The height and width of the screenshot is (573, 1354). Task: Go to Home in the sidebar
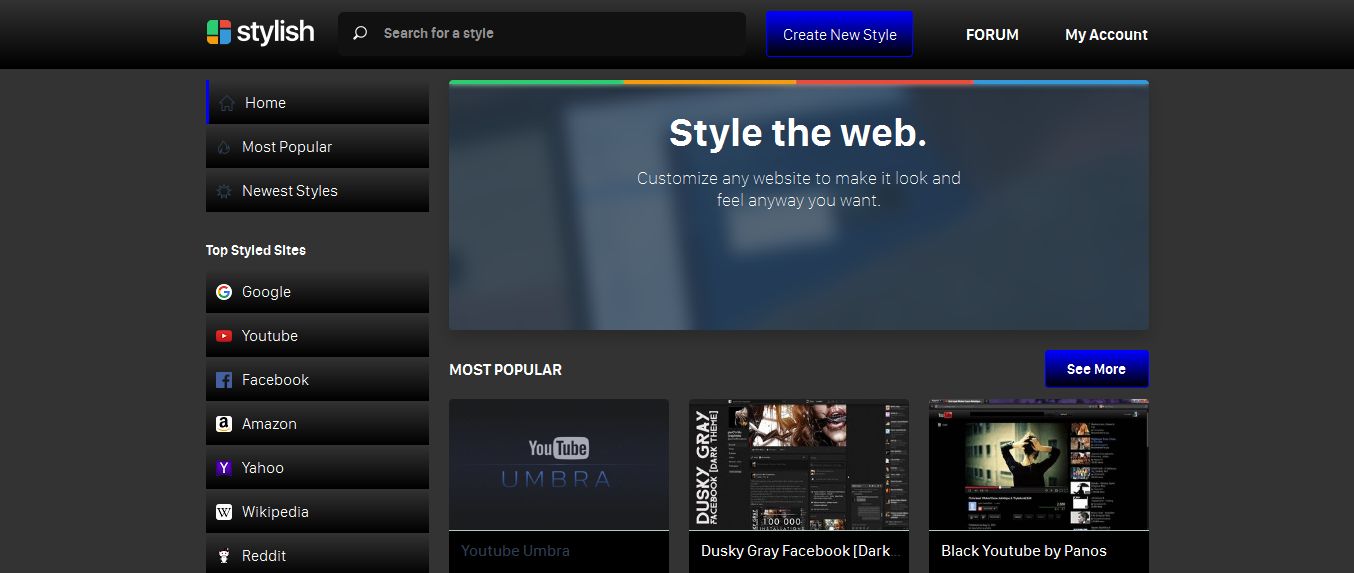click(x=317, y=102)
